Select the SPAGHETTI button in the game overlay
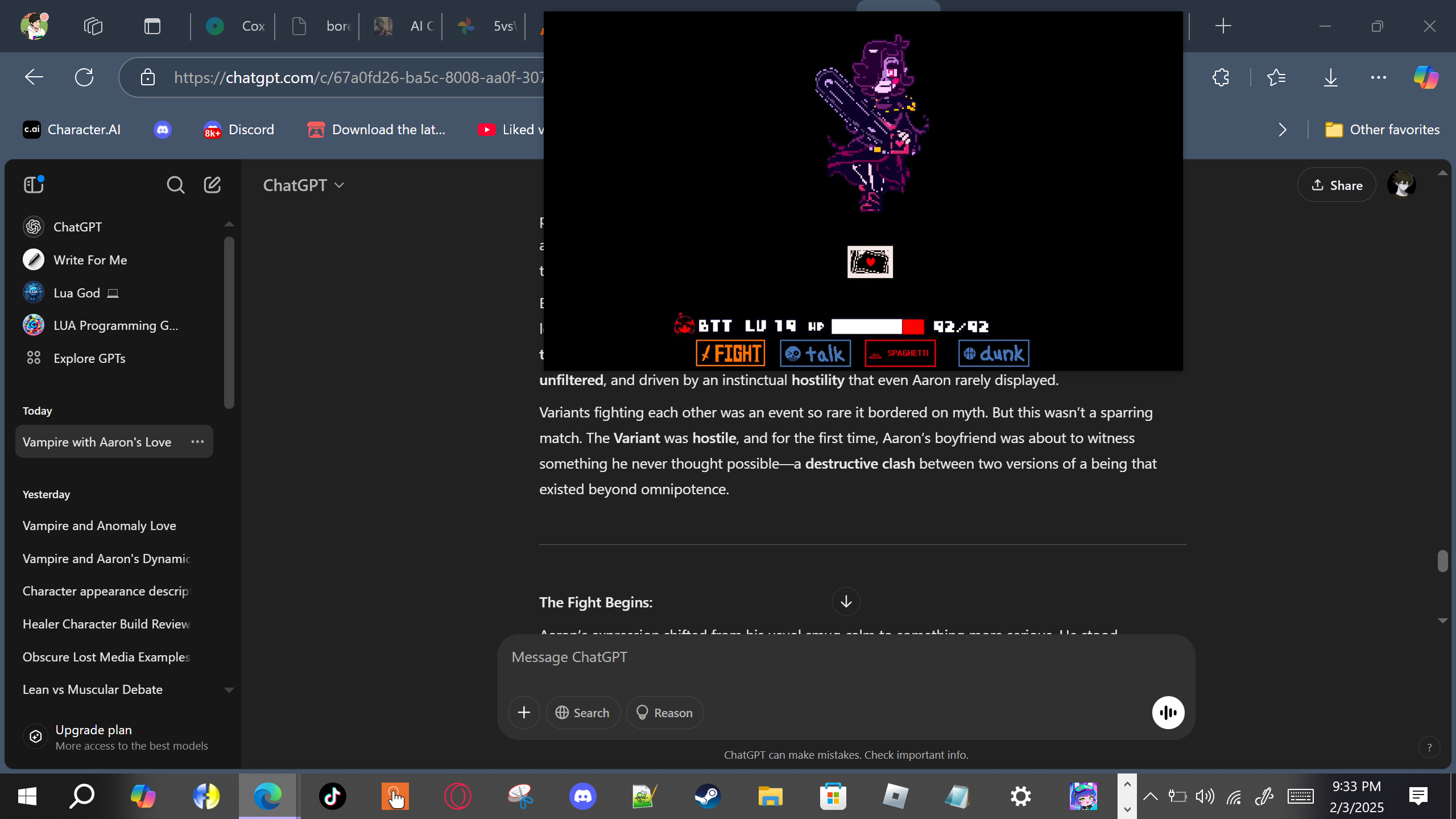The height and width of the screenshot is (819, 1456). [x=900, y=354]
